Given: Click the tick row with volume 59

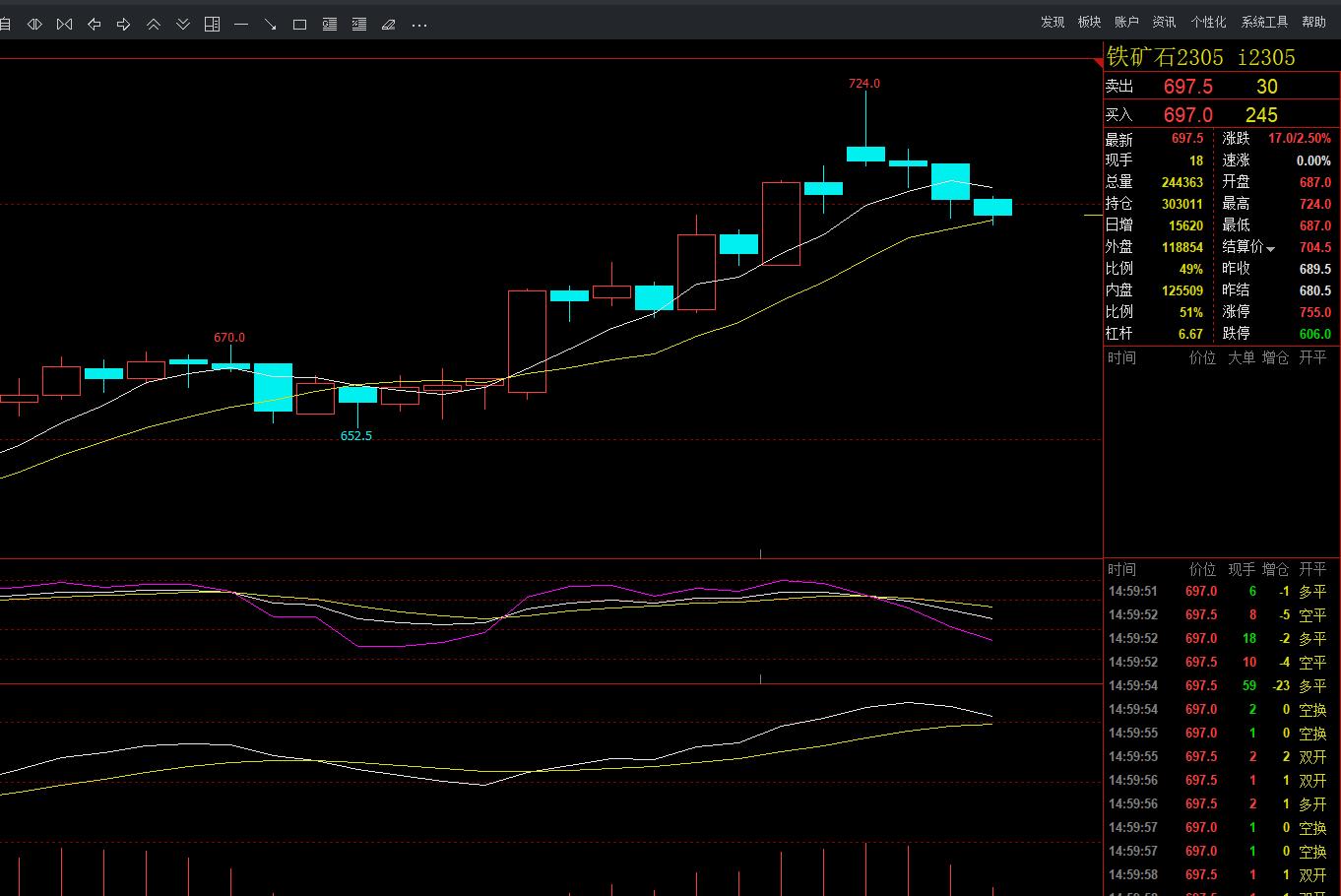Looking at the screenshot, I should (x=1222, y=685).
